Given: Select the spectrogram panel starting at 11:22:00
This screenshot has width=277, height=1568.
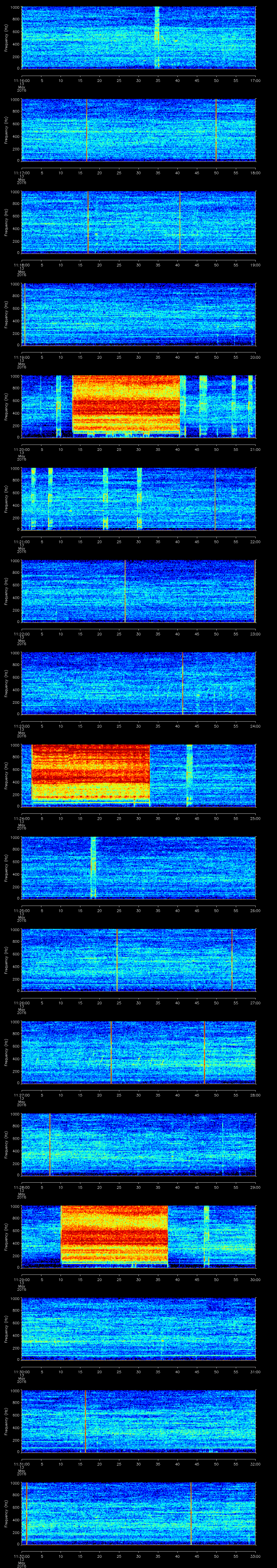Looking at the screenshot, I should (x=138, y=590).
